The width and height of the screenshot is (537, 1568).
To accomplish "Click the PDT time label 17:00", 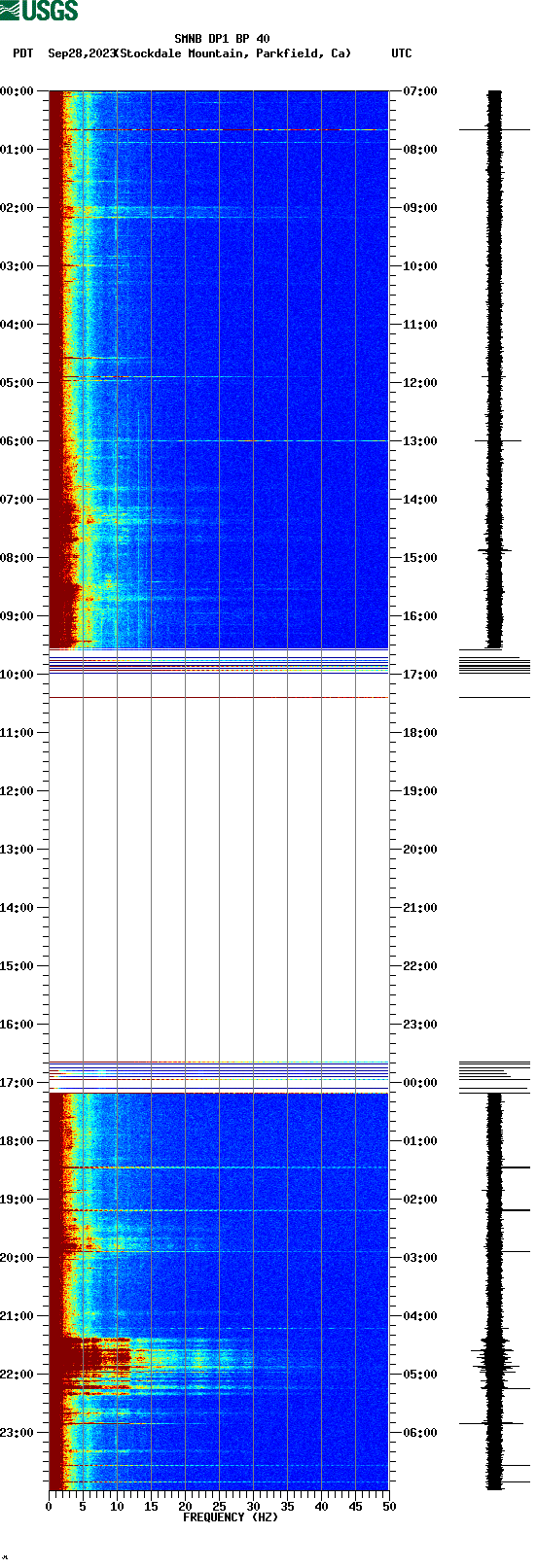I will coord(18,1083).
